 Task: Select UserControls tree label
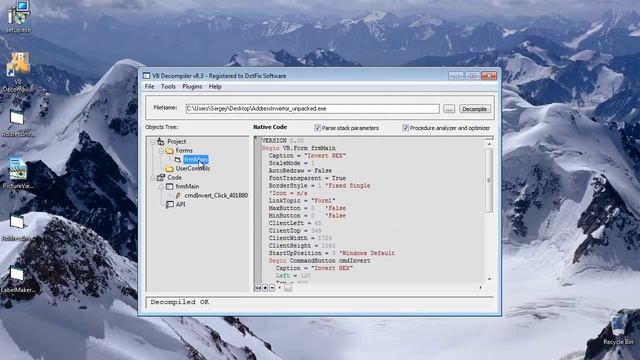click(x=193, y=168)
